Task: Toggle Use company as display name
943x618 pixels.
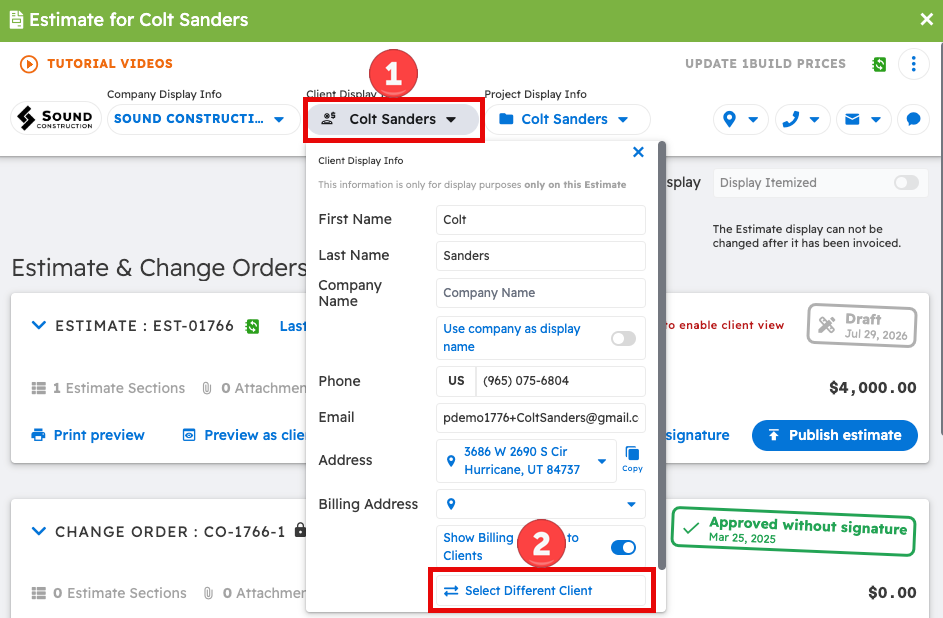Action: [x=623, y=338]
